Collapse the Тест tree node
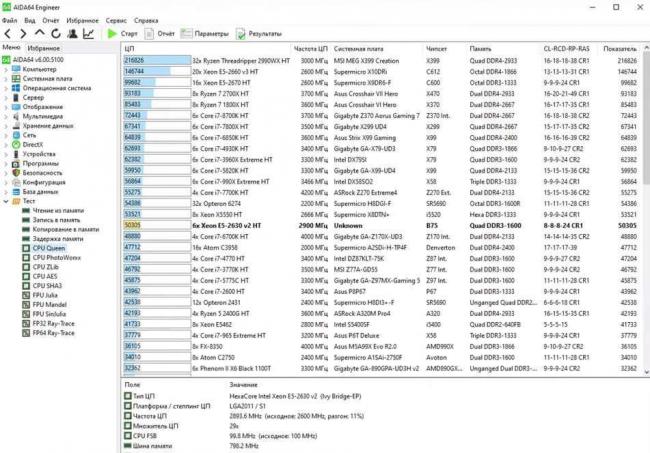This screenshot has height=453, width=650. 6,201
